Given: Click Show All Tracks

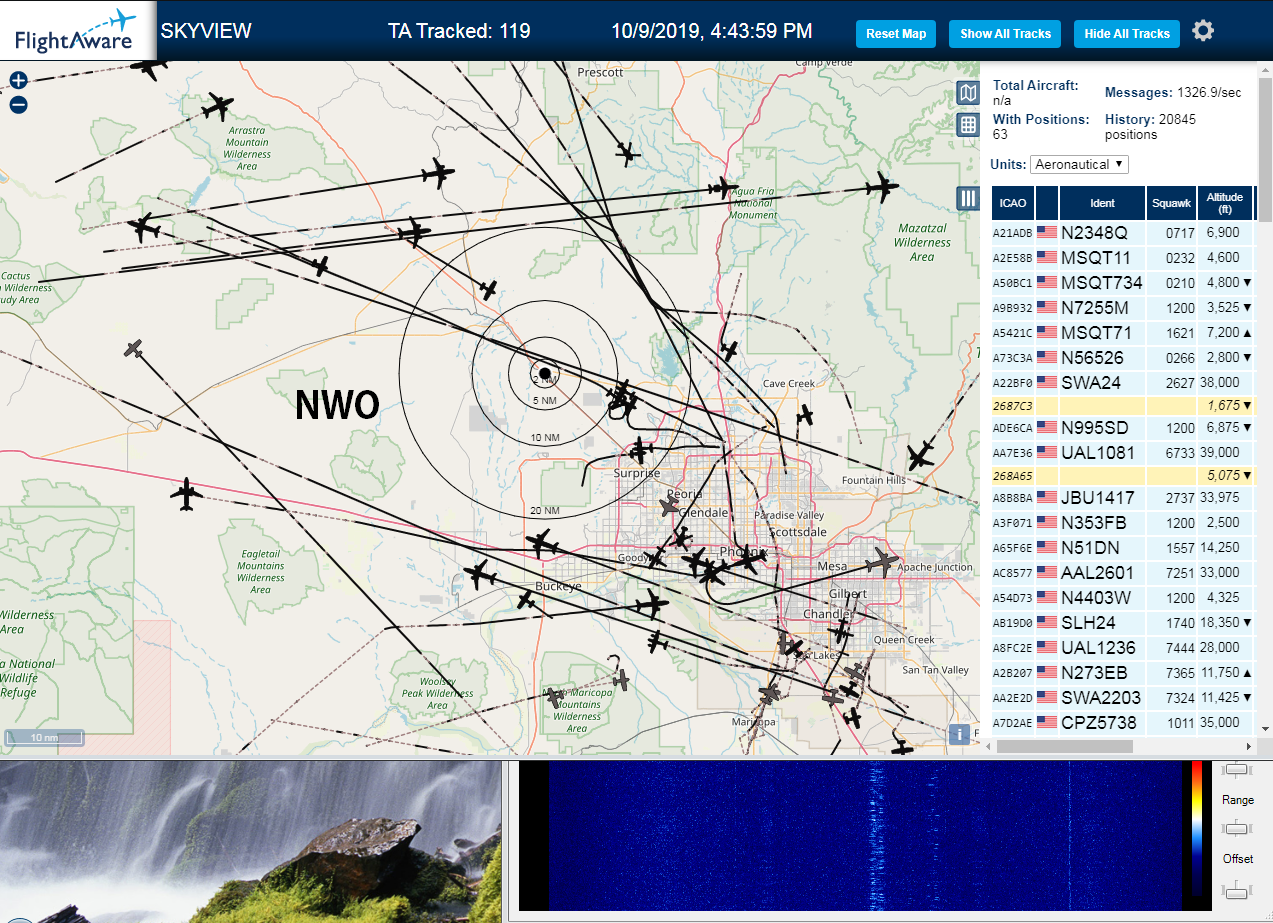Looking at the screenshot, I should pos(1005,33).
